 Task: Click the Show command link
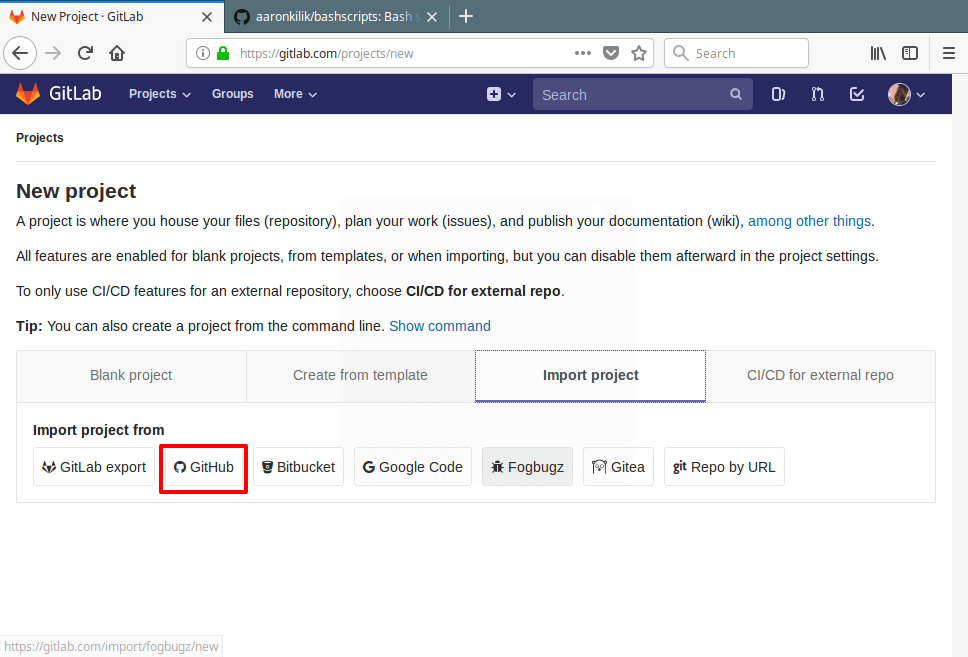(x=440, y=326)
